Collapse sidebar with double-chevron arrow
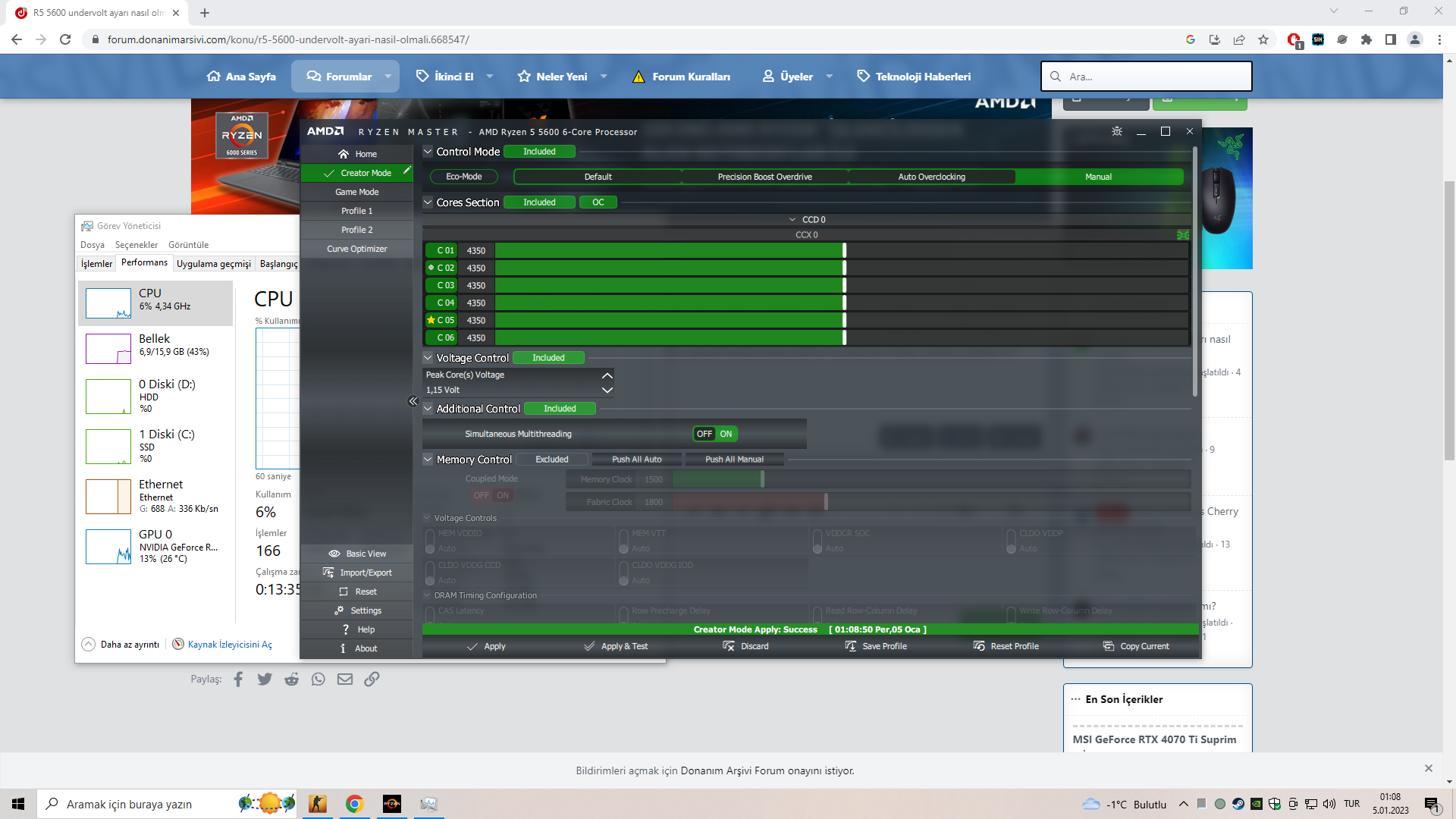The image size is (1456, 819). pyautogui.click(x=413, y=401)
